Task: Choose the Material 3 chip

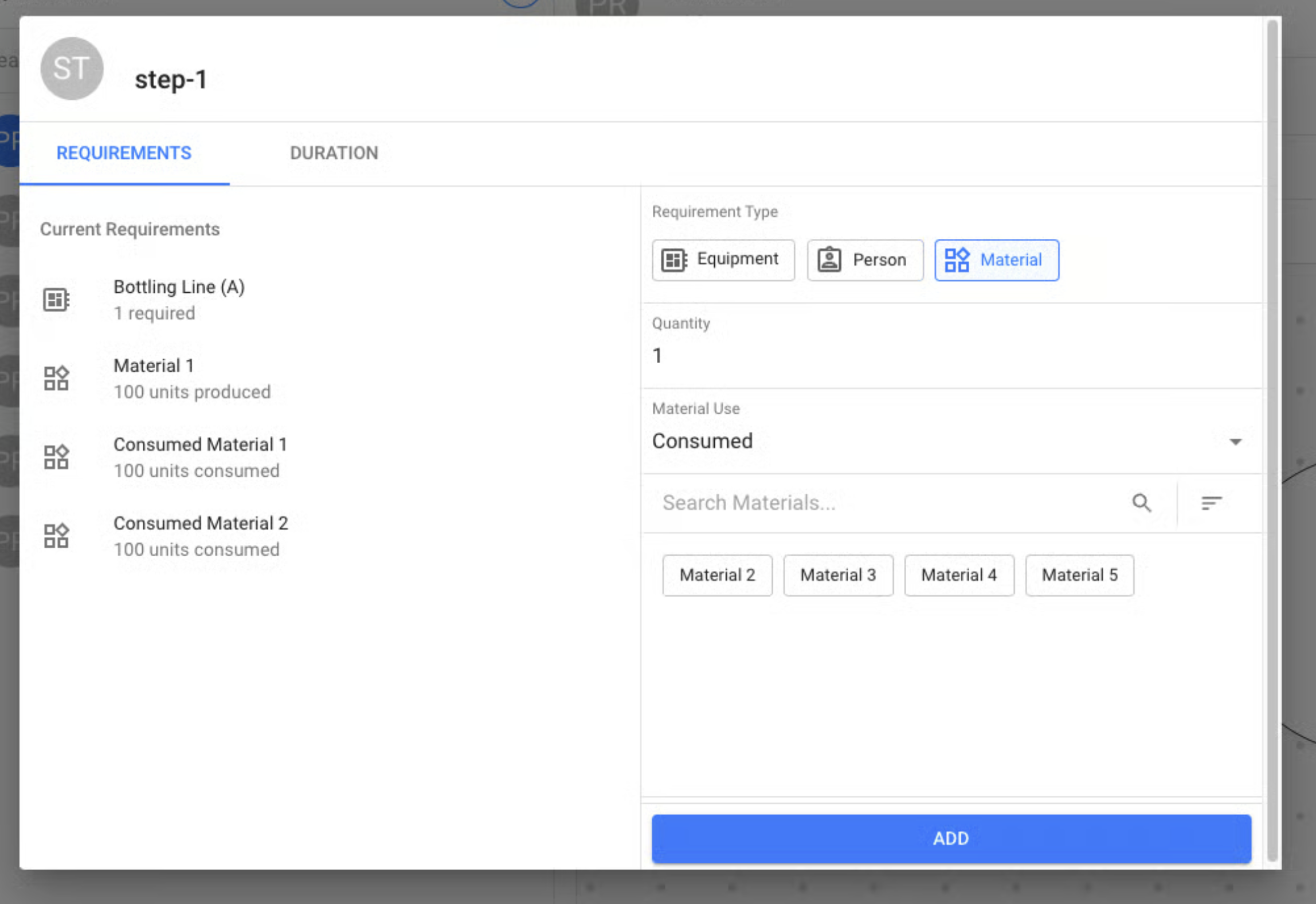Action: point(838,575)
